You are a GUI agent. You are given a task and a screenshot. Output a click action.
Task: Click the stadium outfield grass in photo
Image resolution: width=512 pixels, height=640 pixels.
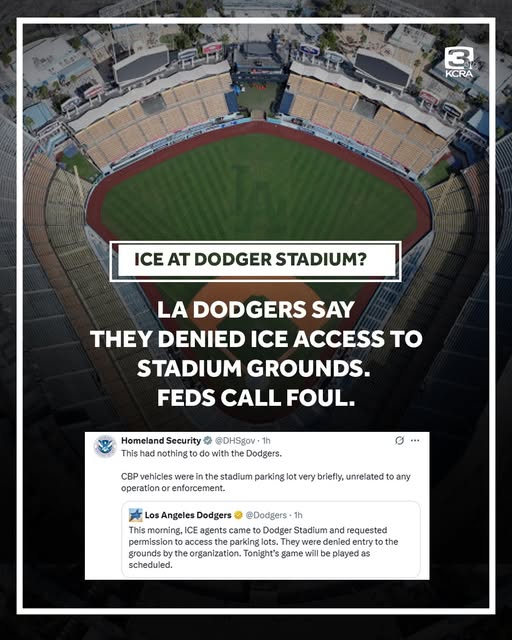258,188
